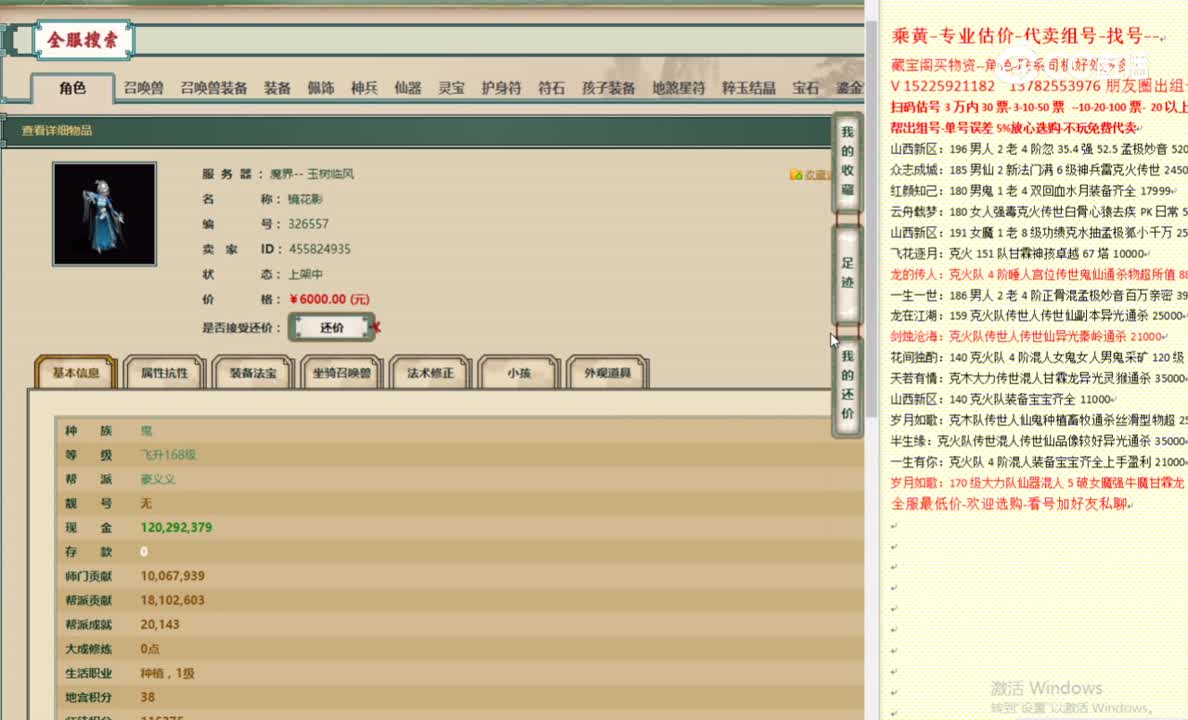Open the 我的还价 side button

(x=847, y=385)
